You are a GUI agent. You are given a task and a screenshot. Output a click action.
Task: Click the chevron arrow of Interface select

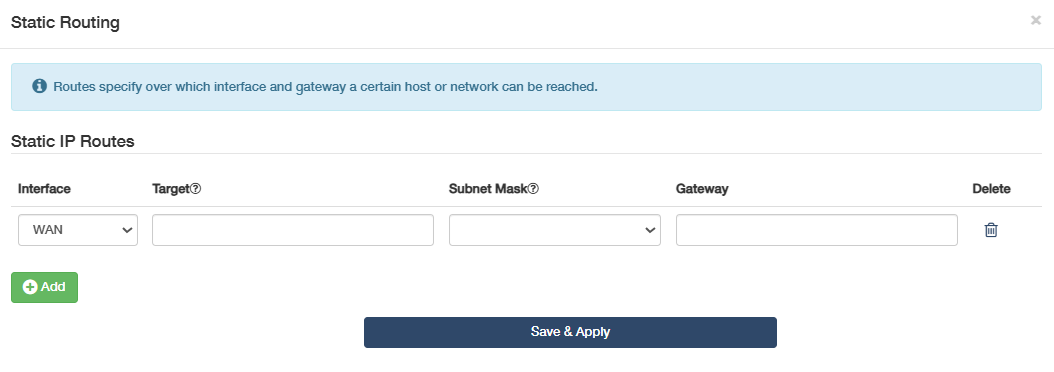pos(126,230)
